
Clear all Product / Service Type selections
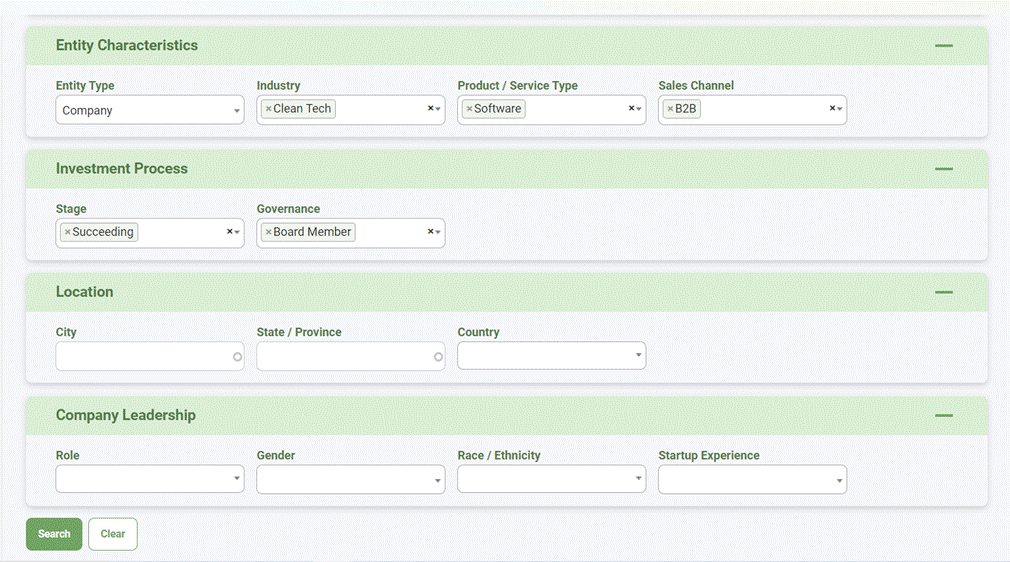coord(631,108)
